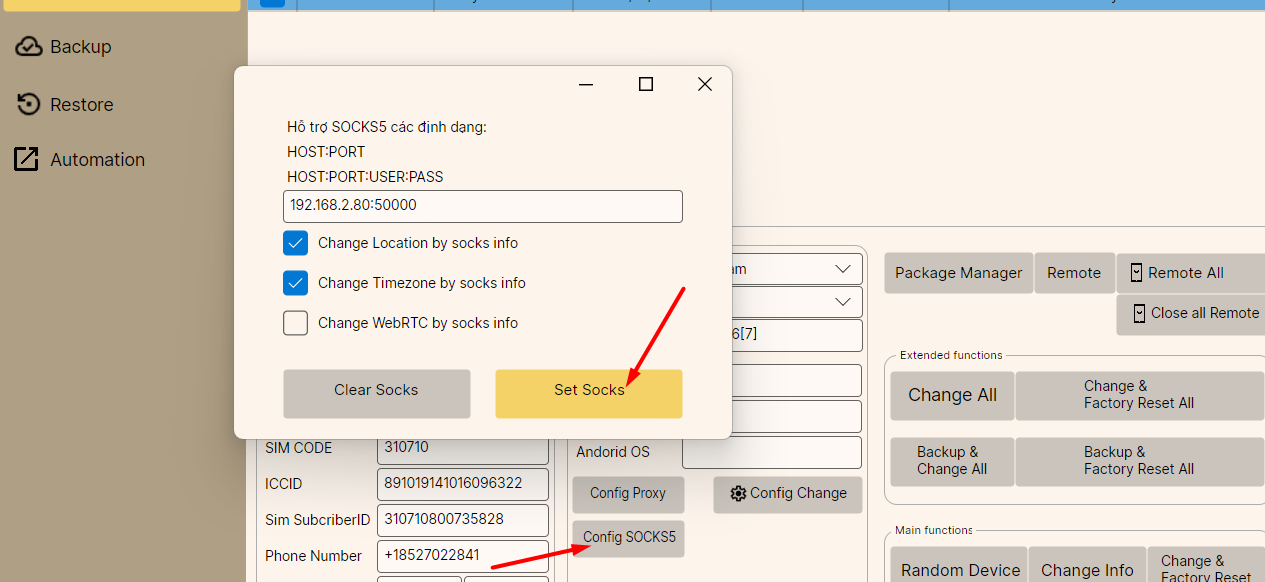Click the dropdown icon on Remote All
1265x582 pixels.
[x=1136, y=273]
